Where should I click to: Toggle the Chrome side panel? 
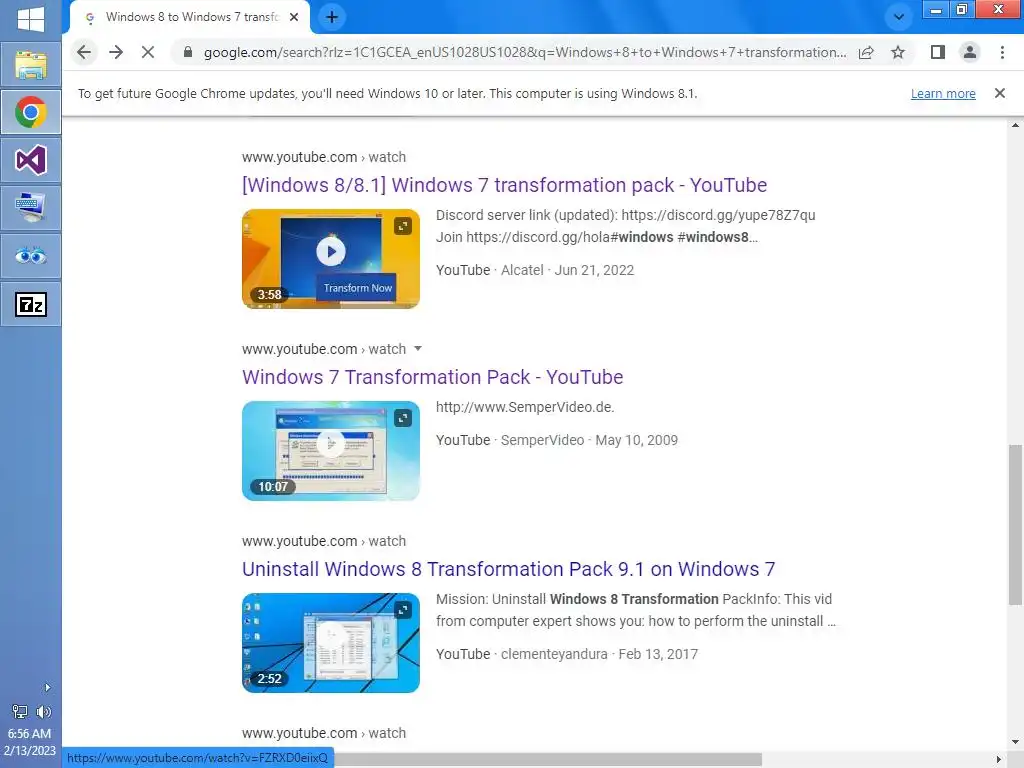(938, 52)
